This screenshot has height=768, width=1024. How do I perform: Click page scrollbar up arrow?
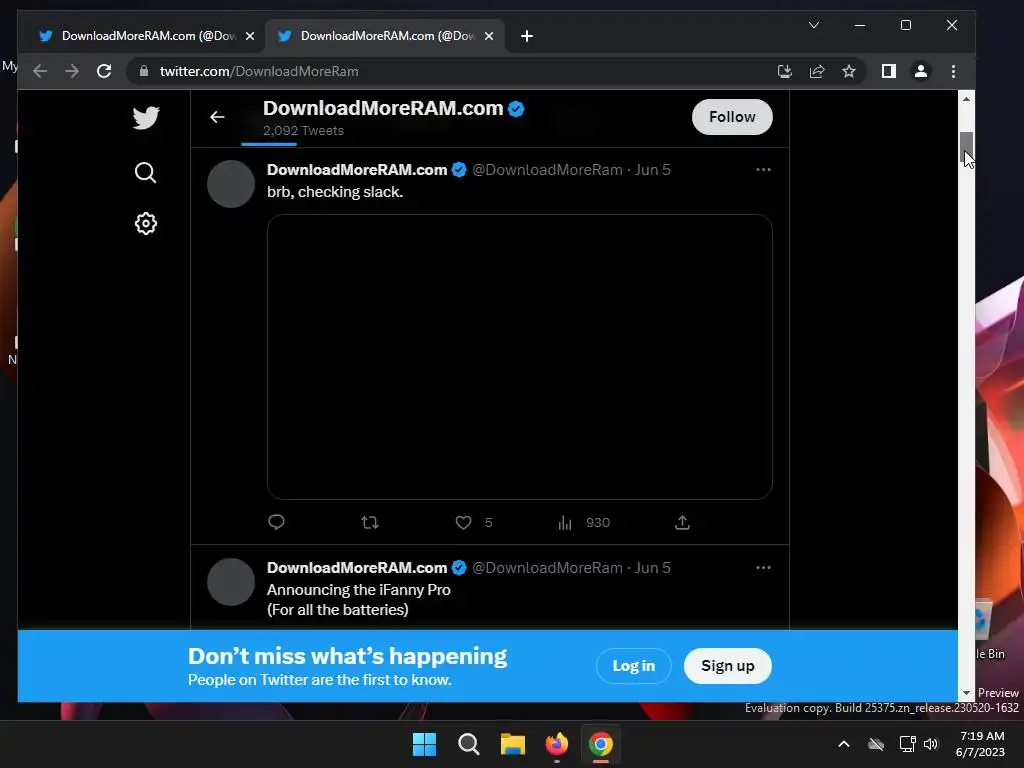click(x=966, y=99)
